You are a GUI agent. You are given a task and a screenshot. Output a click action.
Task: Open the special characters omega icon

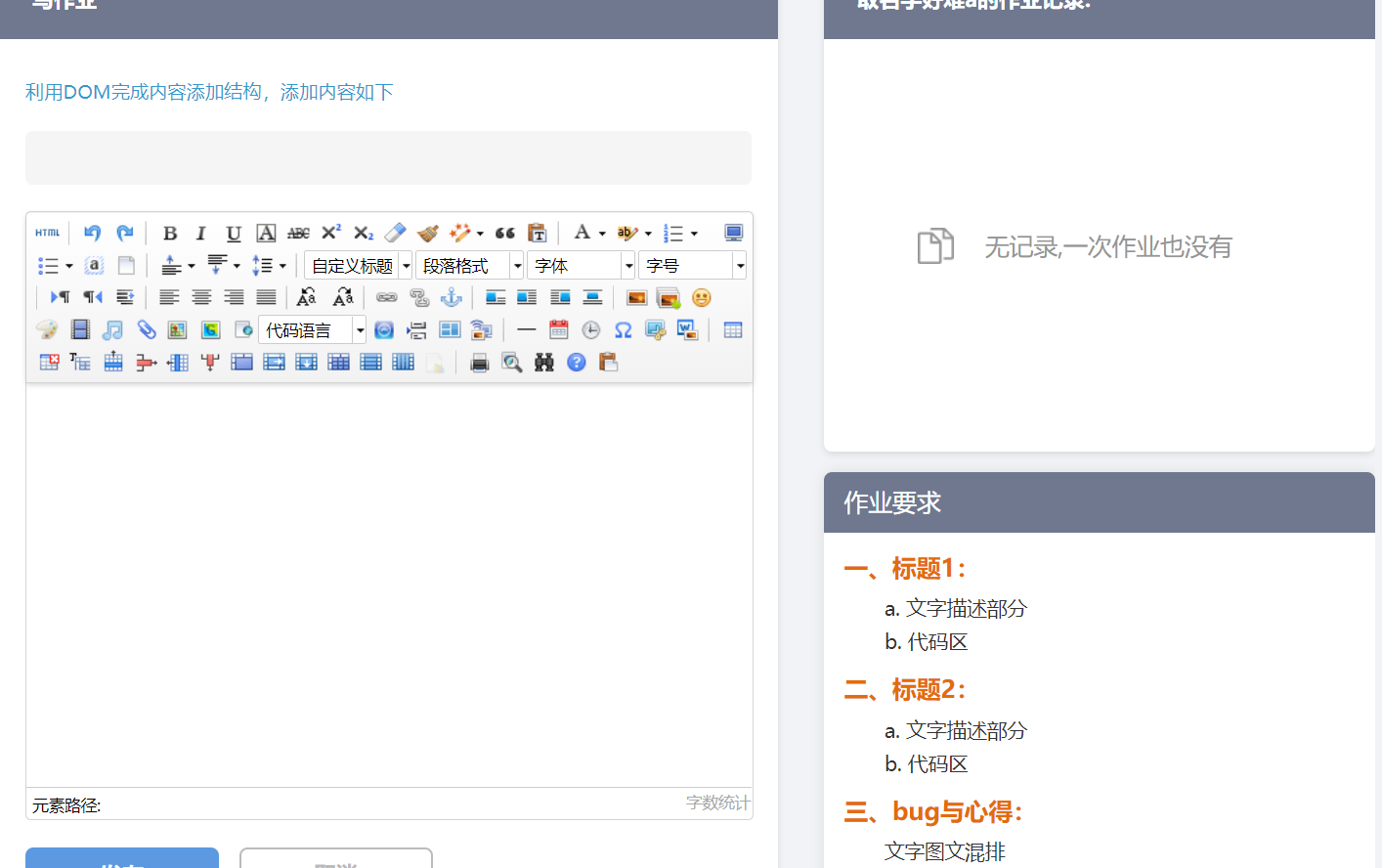[623, 329]
